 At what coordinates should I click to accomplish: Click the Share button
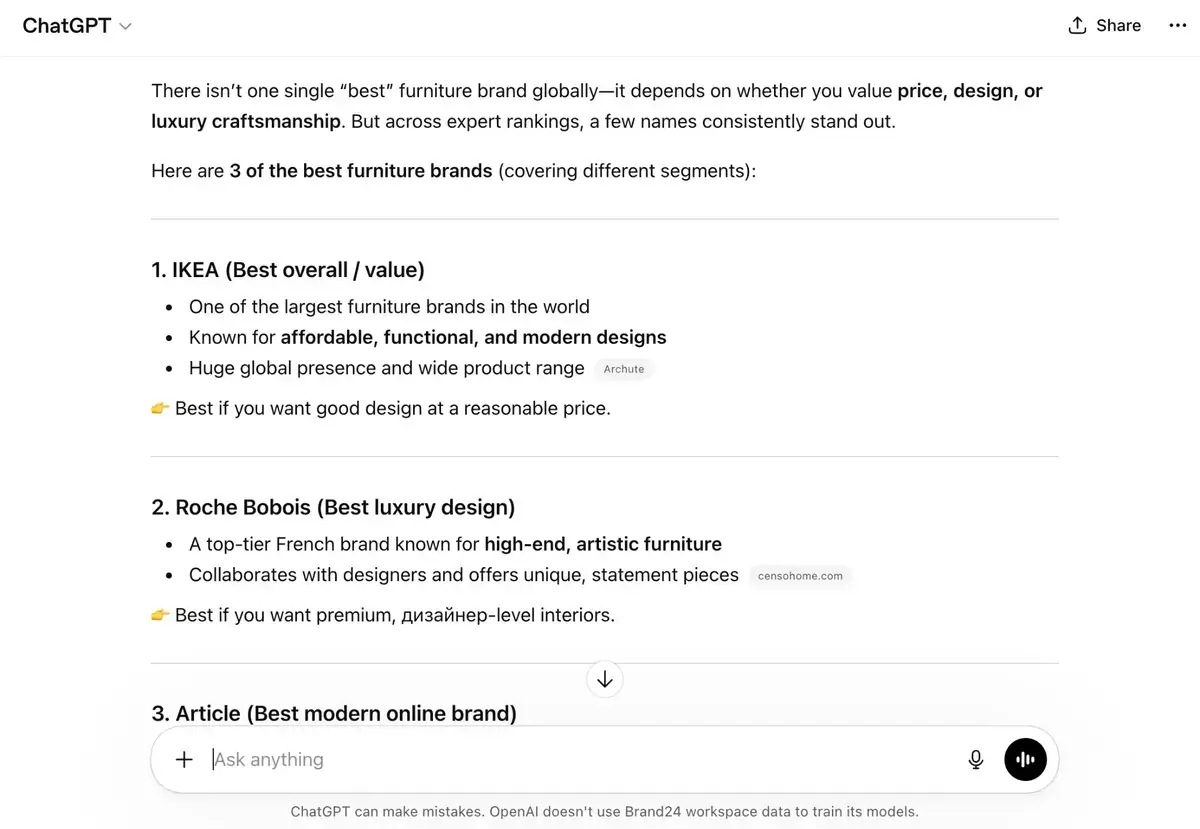coord(1104,25)
